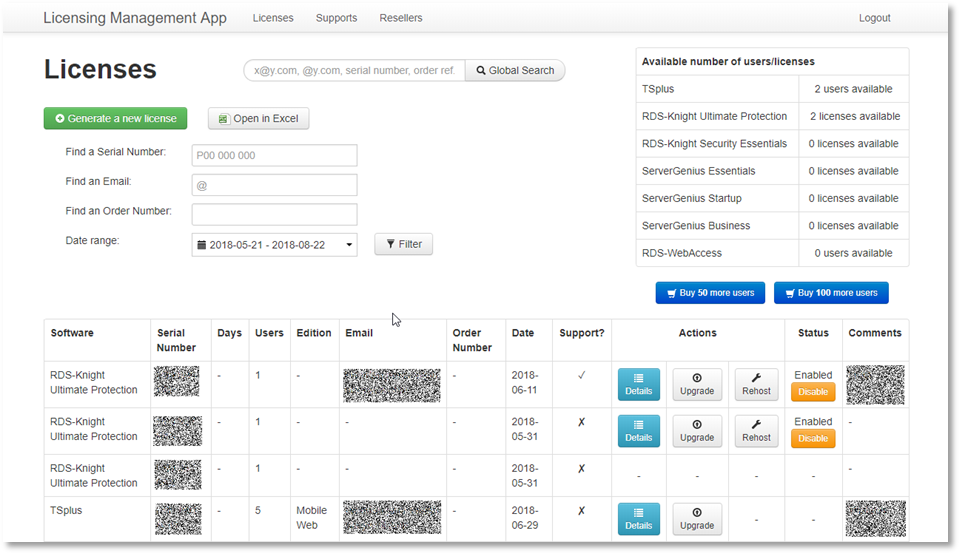Click Rehost button in second license row
Image resolution: width=959 pixels, height=553 pixels.
point(756,430)
